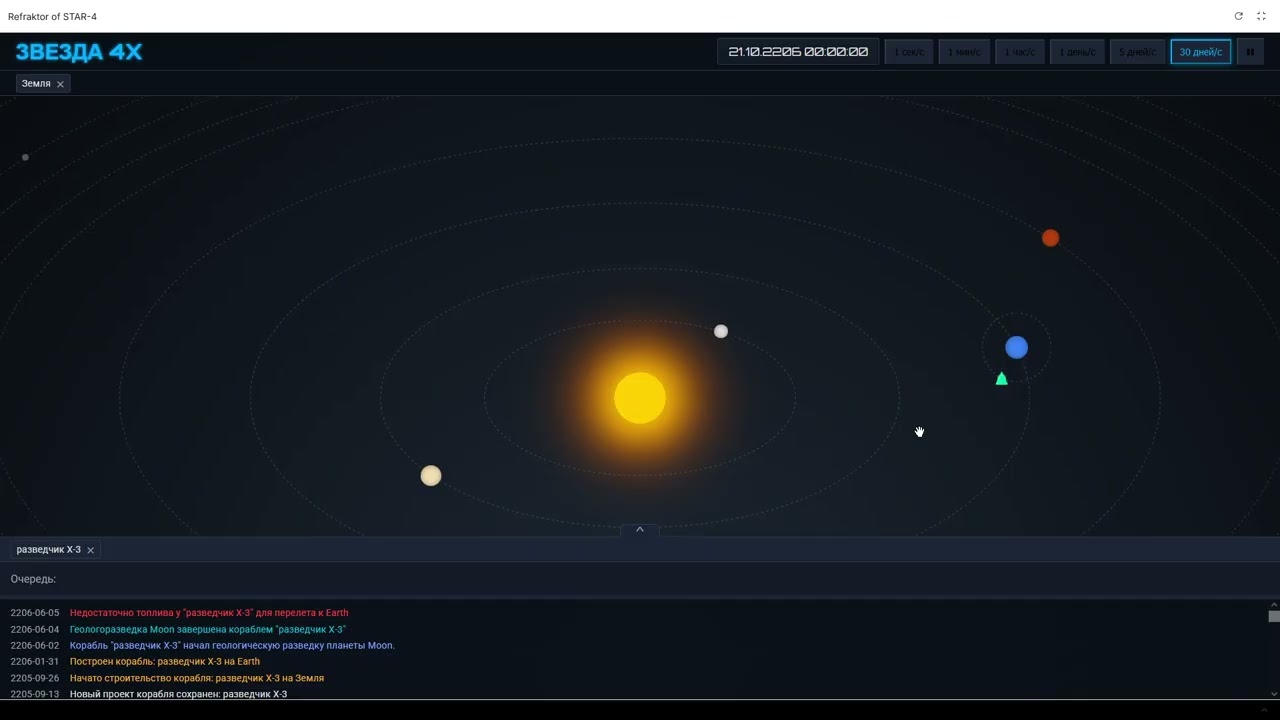Close the разведчик Х-3 tab
This screenshot has height=720, width=1280.
click(90, 550)
